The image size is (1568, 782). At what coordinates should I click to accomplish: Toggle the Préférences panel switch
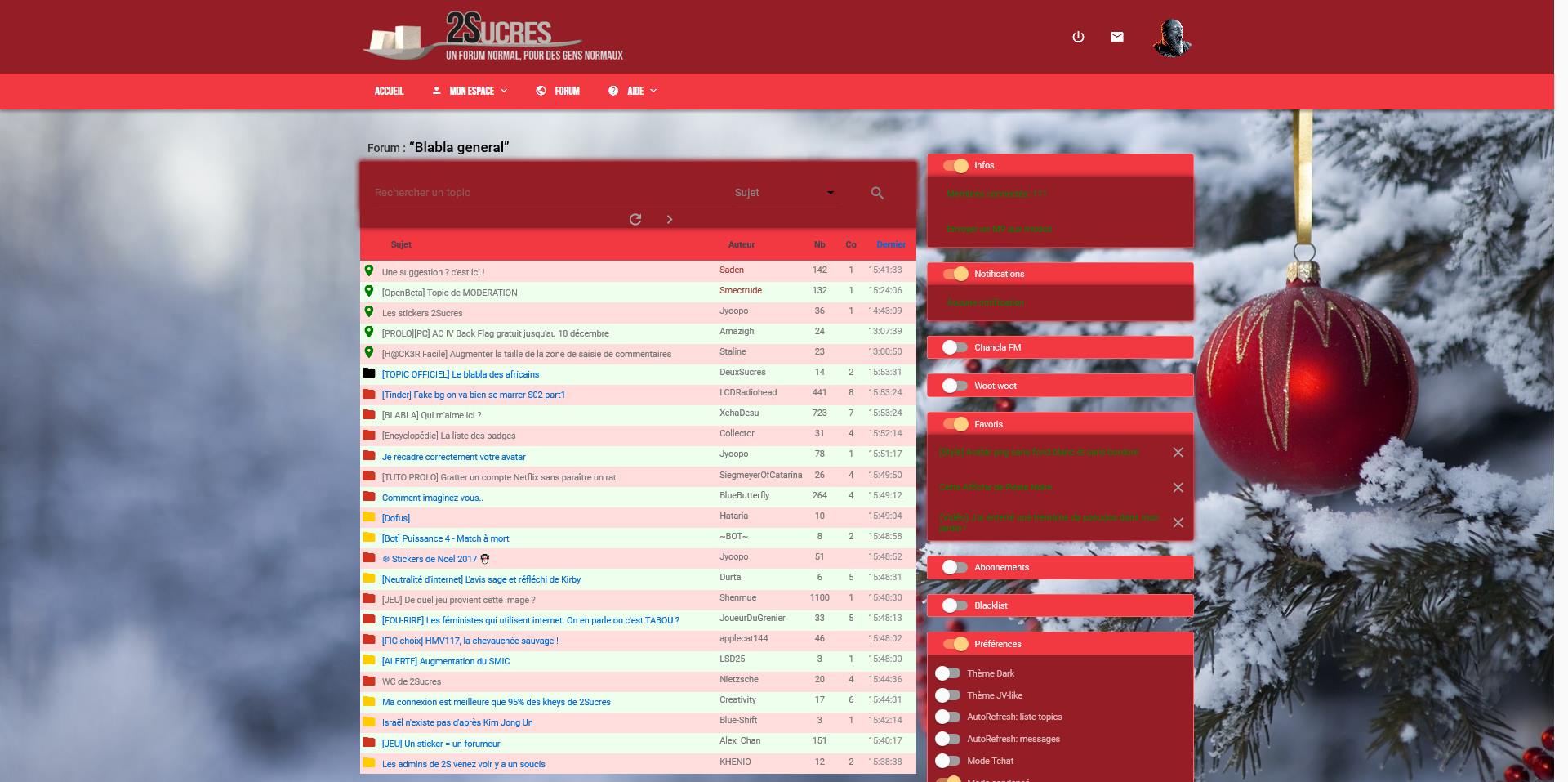point(955,644)
